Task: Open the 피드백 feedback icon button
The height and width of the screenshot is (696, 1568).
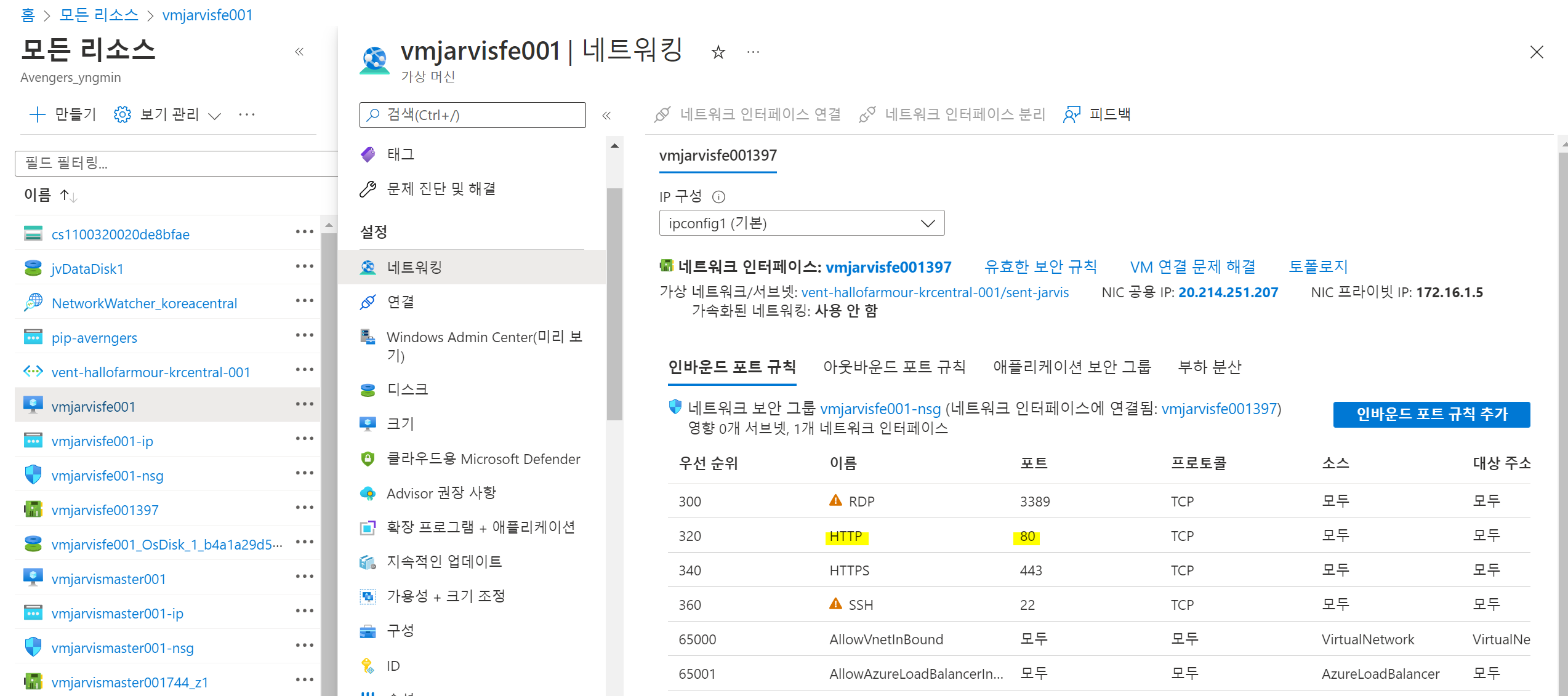Action: coord(1072,114)
